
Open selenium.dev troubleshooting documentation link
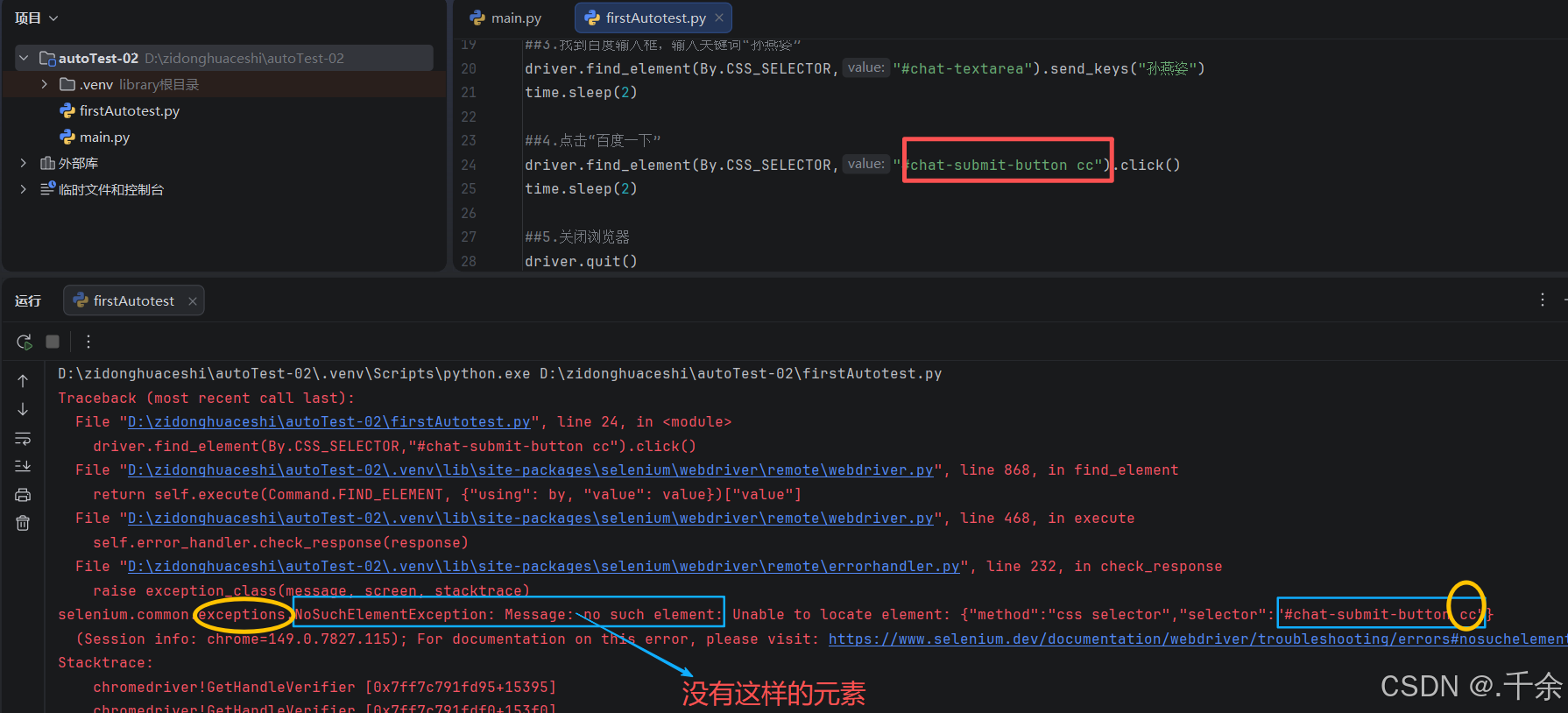1197,639
